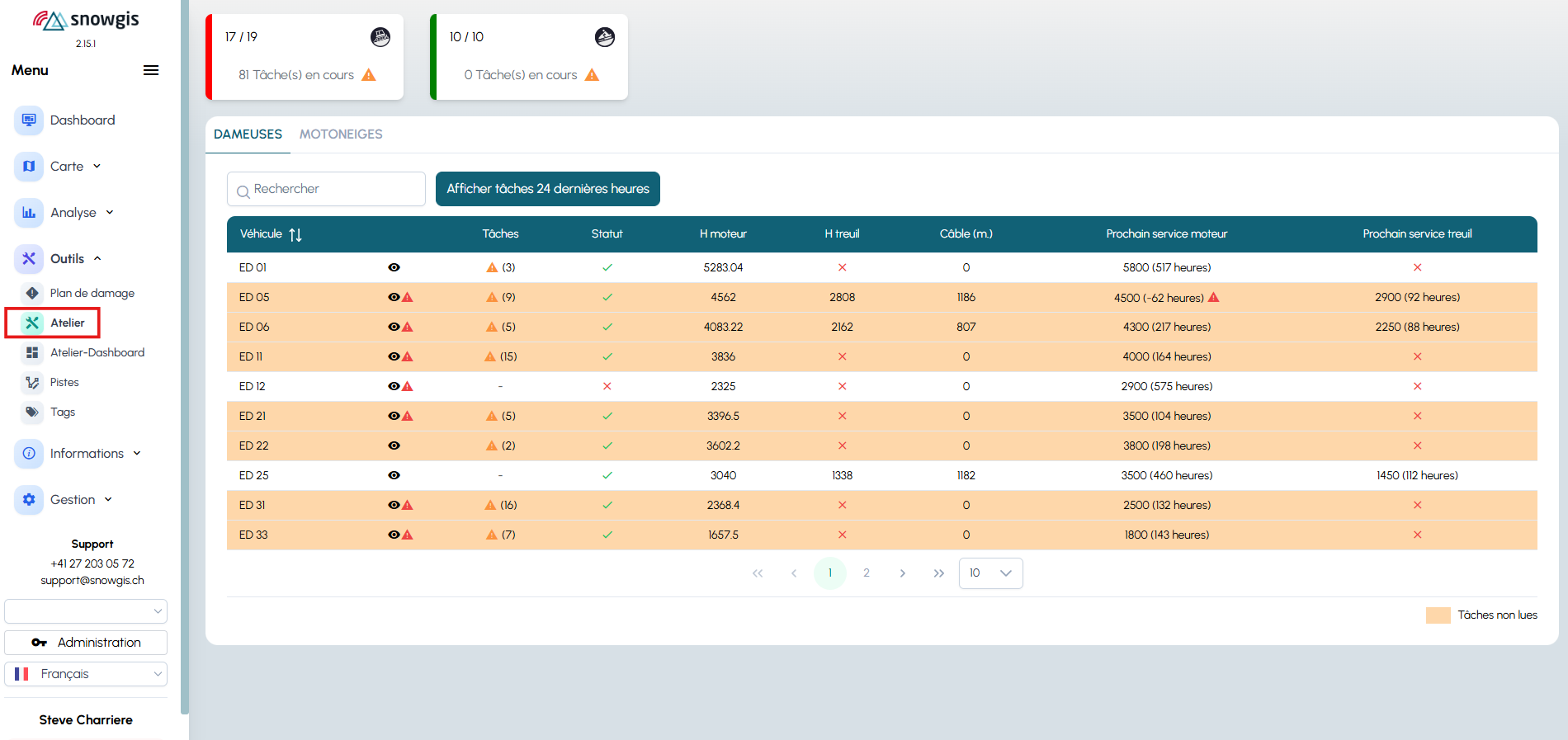Click the warning triangle on ED 01 tasks
This screenshot has height=740, width=1568.
[x=492, y=267]
